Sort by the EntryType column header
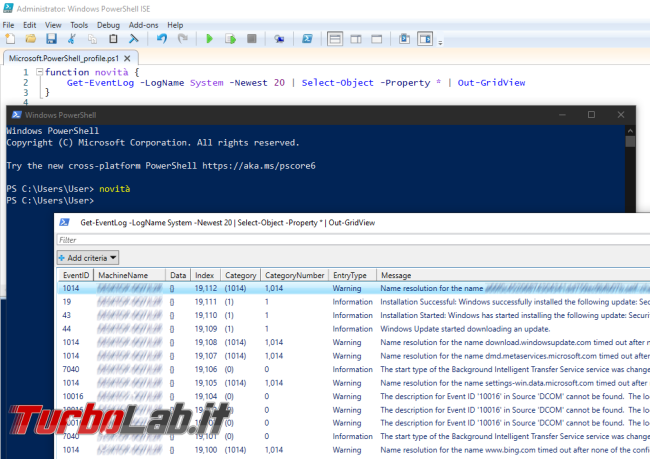This screenshot has width=650, height=459. coord(352,275)
